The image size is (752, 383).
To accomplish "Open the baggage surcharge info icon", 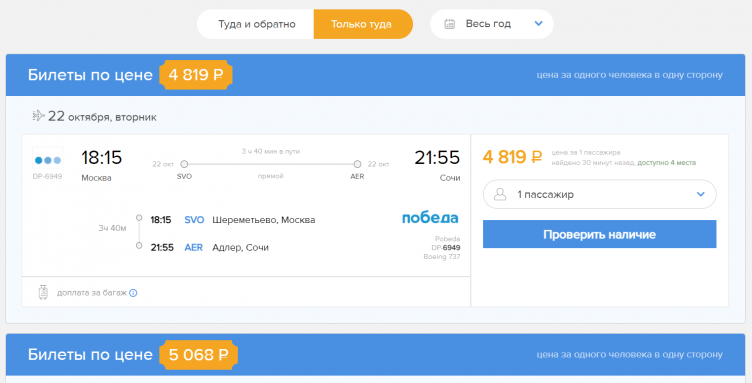I will click(133, 293).
